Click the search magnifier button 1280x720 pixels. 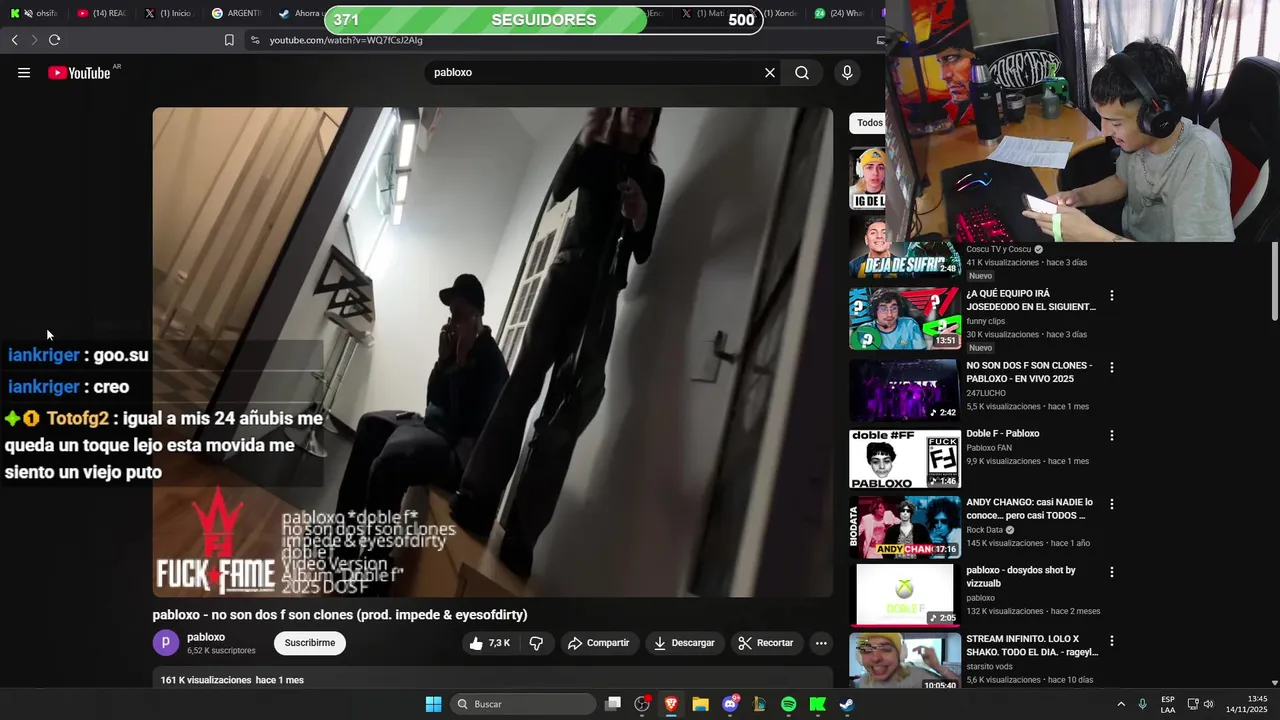click(802, 73)
